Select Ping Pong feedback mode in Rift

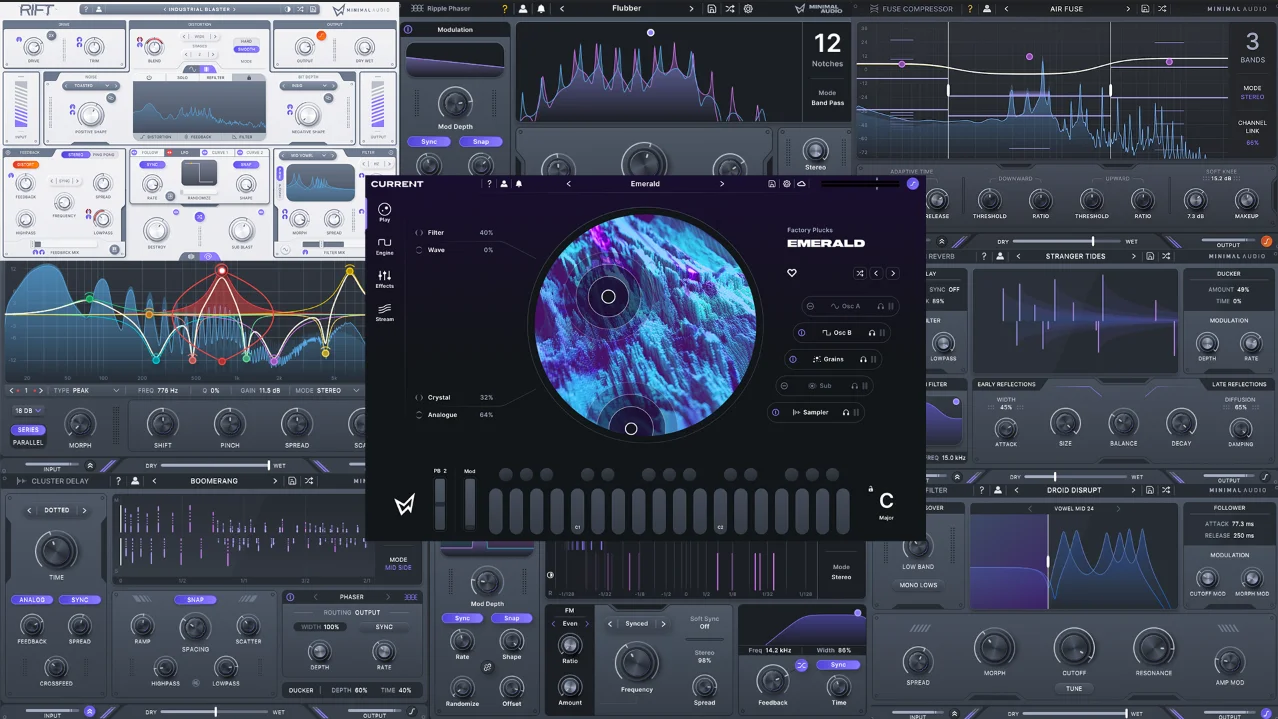[104, 155]
